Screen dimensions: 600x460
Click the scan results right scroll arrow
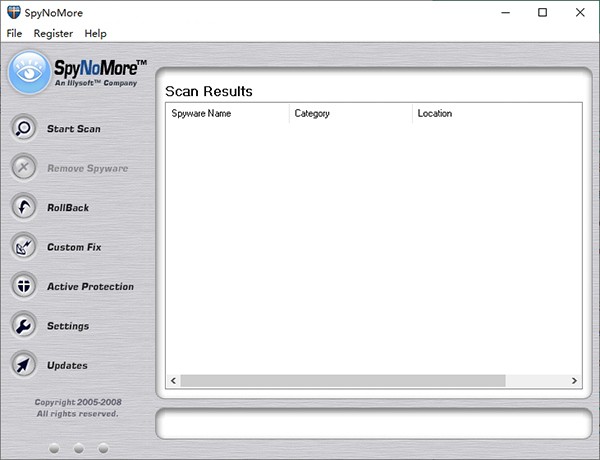(574, 381)
